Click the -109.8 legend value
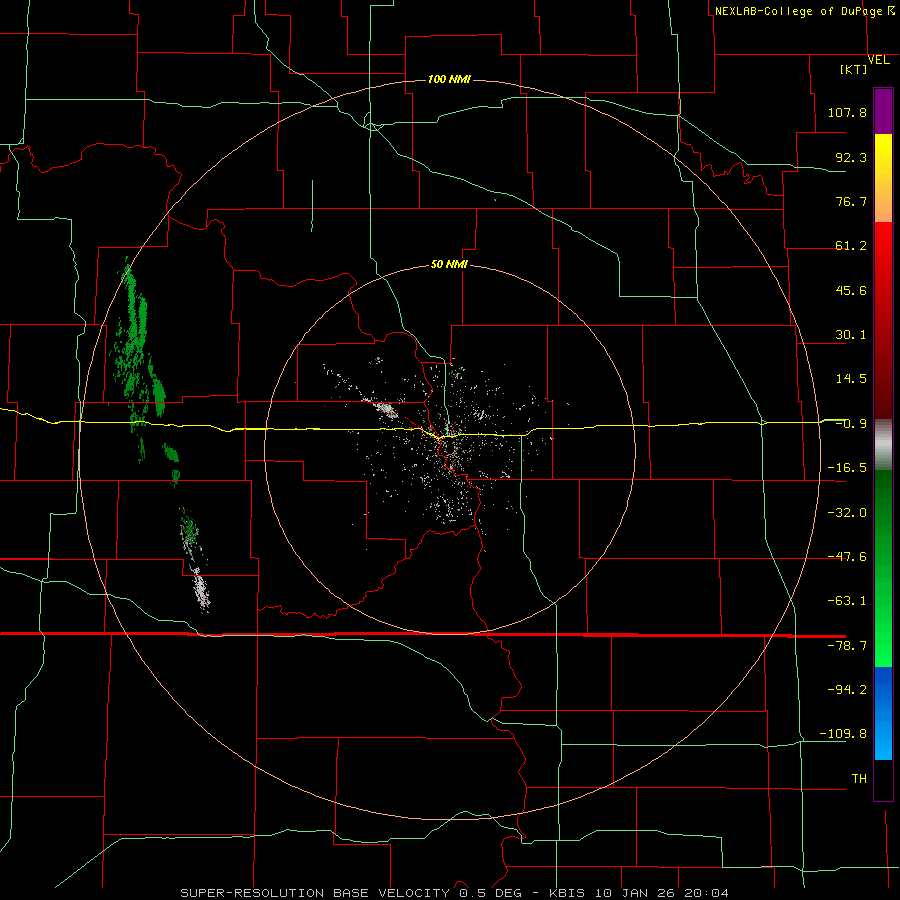The width and height of the screenshot is (900, 900). [x=843, y=734]
